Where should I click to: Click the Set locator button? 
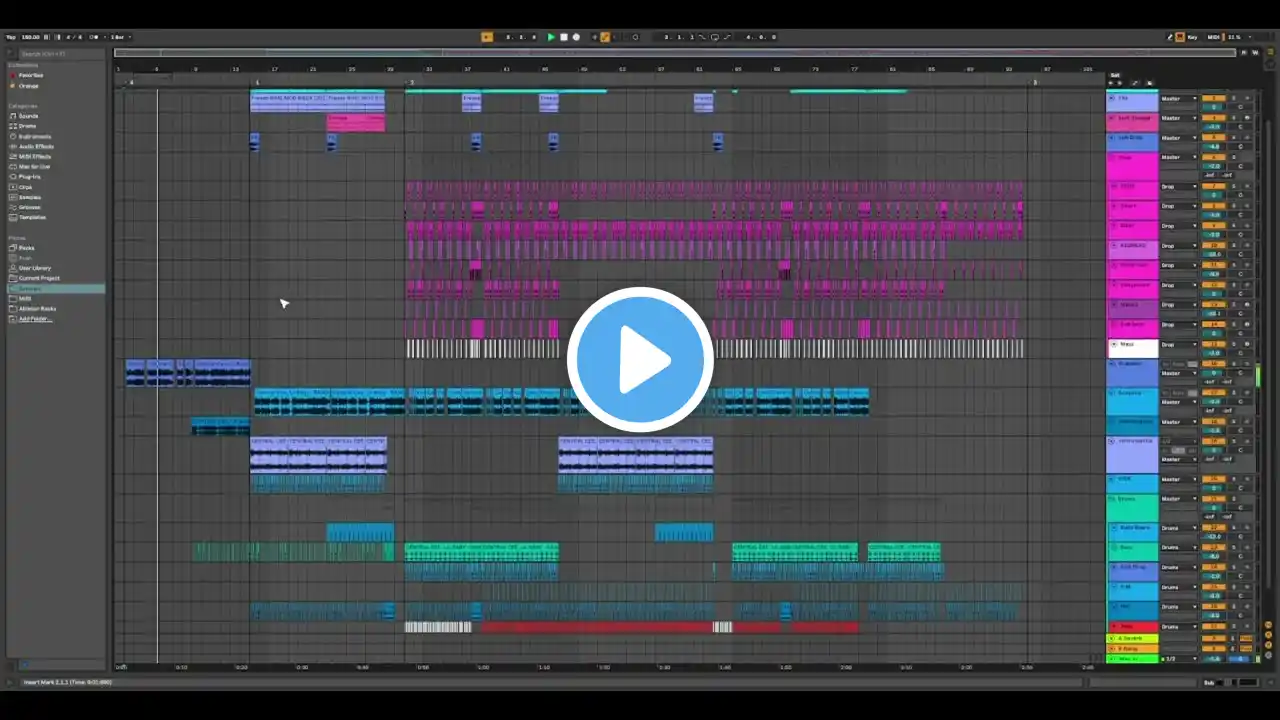[x=1115, y=75]
